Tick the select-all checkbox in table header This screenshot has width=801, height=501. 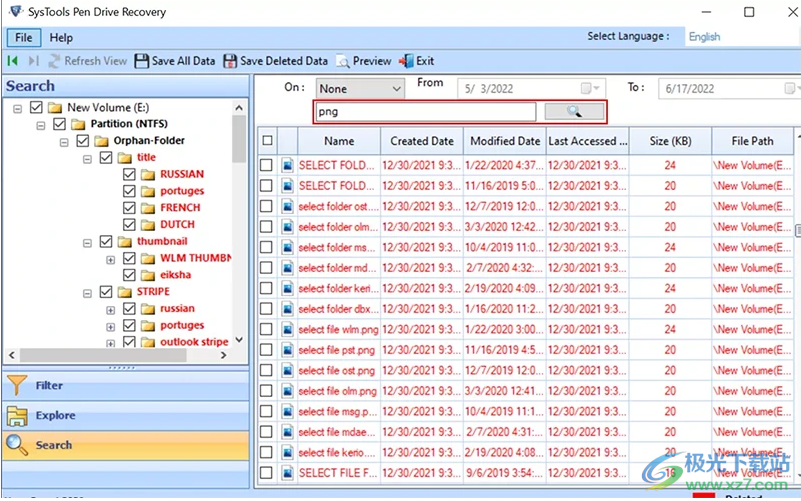pos(266,141)
